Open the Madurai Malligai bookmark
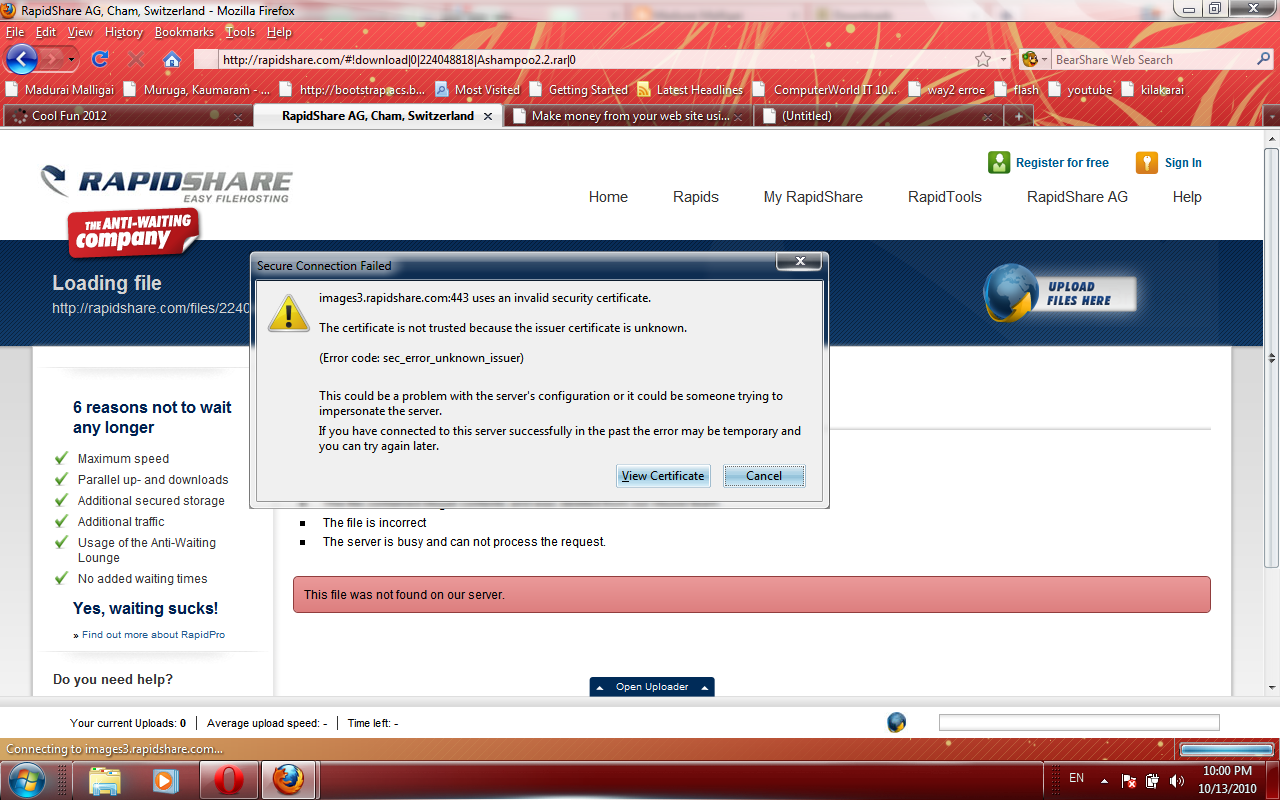 point(60,89)
